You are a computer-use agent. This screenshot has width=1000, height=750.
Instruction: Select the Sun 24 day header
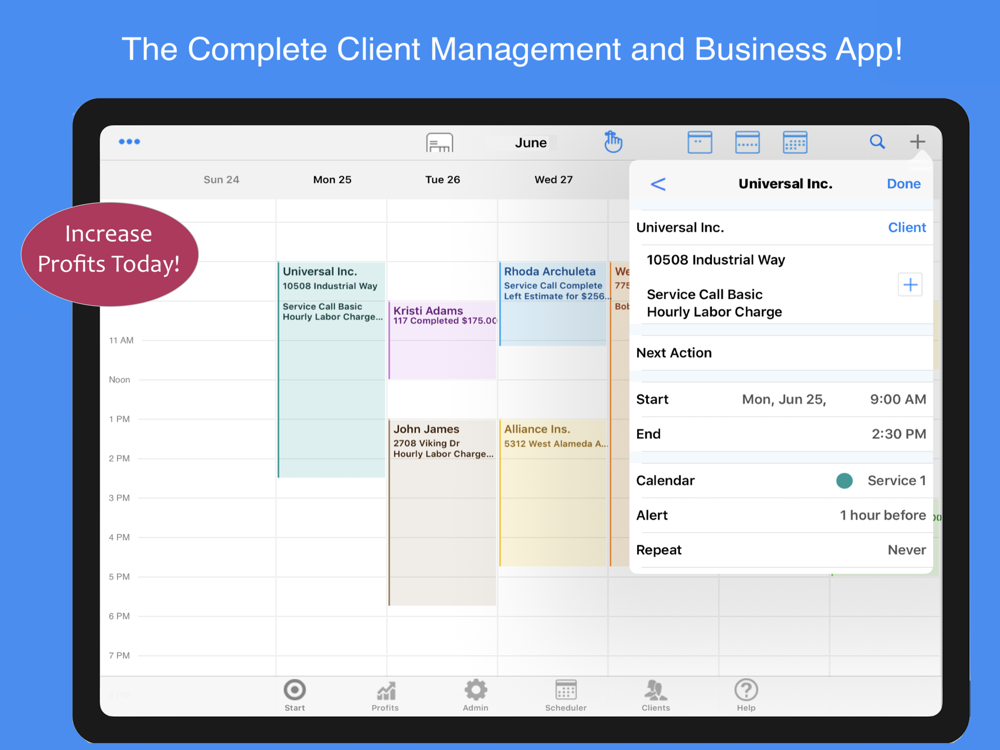click(221, 180)
